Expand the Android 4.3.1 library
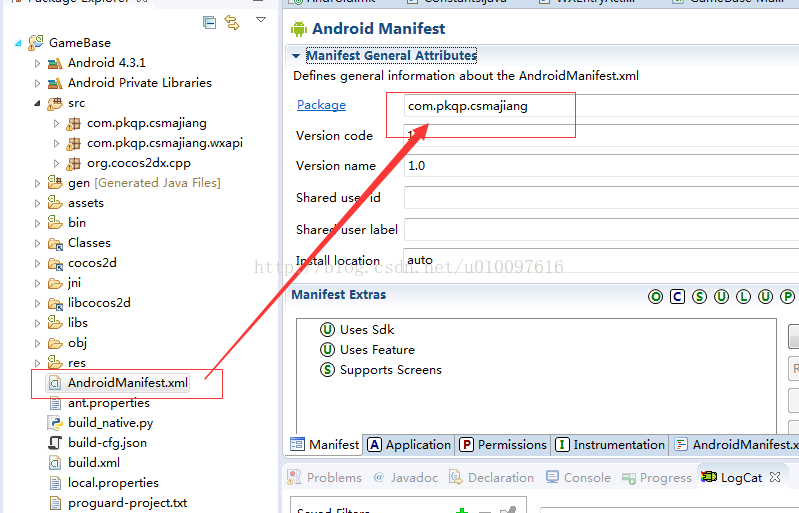 [37, 63]
